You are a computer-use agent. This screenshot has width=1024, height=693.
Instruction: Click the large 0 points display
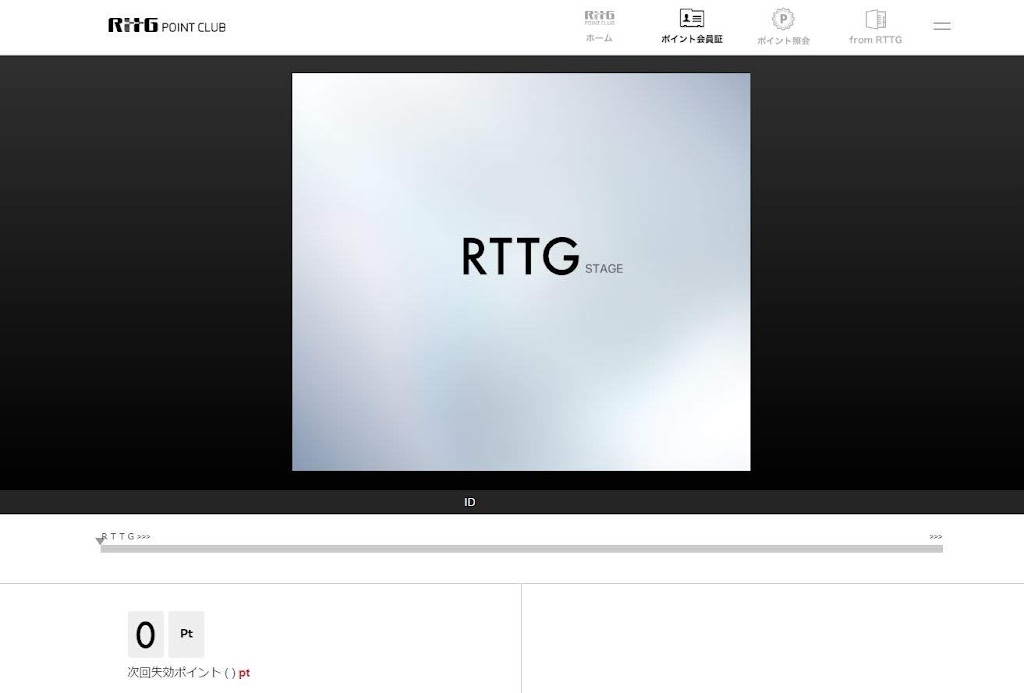pos(145,632)
